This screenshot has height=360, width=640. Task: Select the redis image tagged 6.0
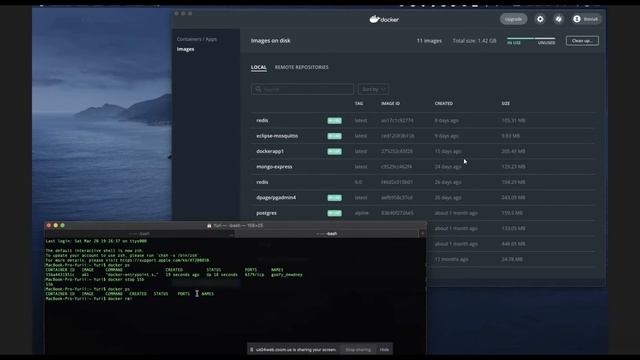(x=423, y=182)
